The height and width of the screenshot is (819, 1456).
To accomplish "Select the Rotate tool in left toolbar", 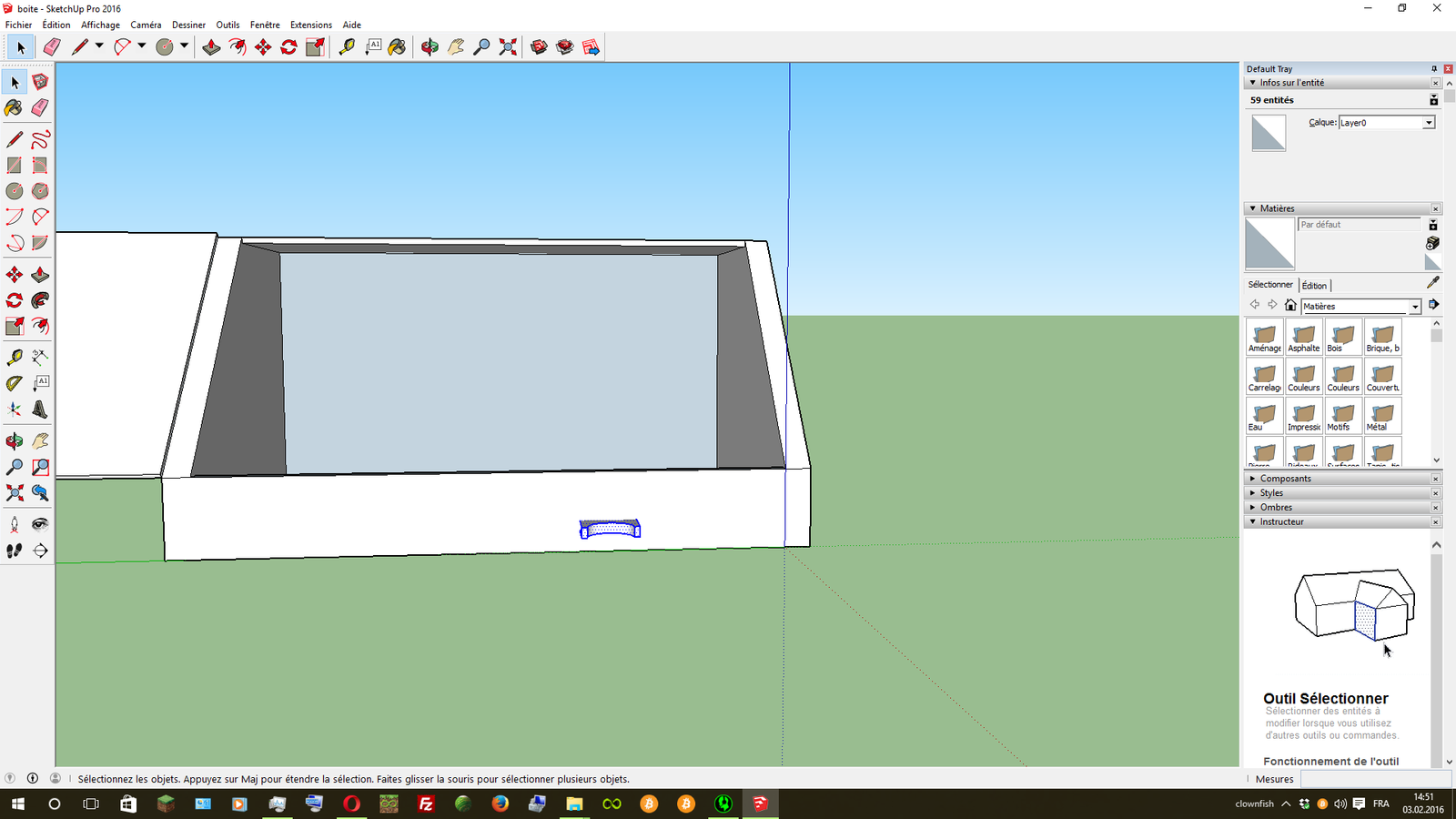I will (x=14, y=300).
